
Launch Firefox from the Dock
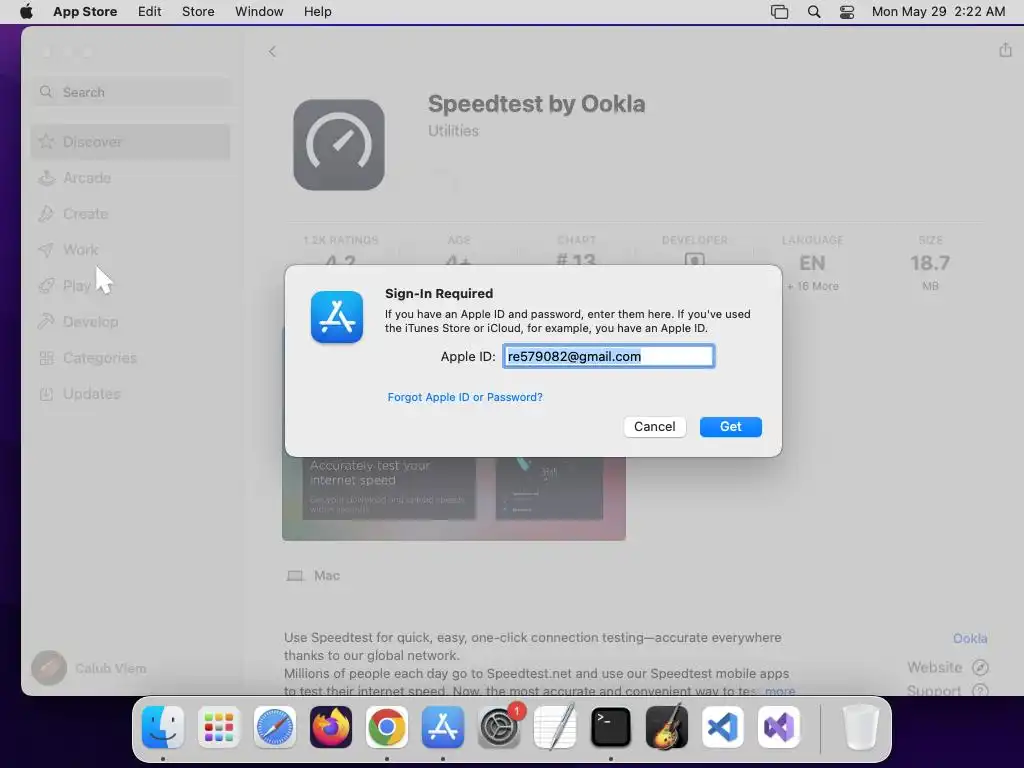(330, 727)
